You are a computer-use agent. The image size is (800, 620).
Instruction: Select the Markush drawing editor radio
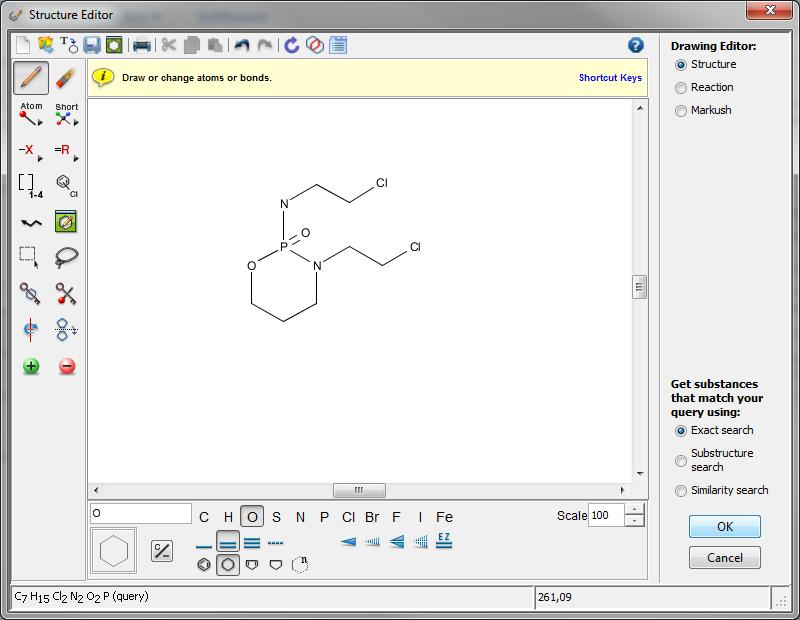(681, 111)
